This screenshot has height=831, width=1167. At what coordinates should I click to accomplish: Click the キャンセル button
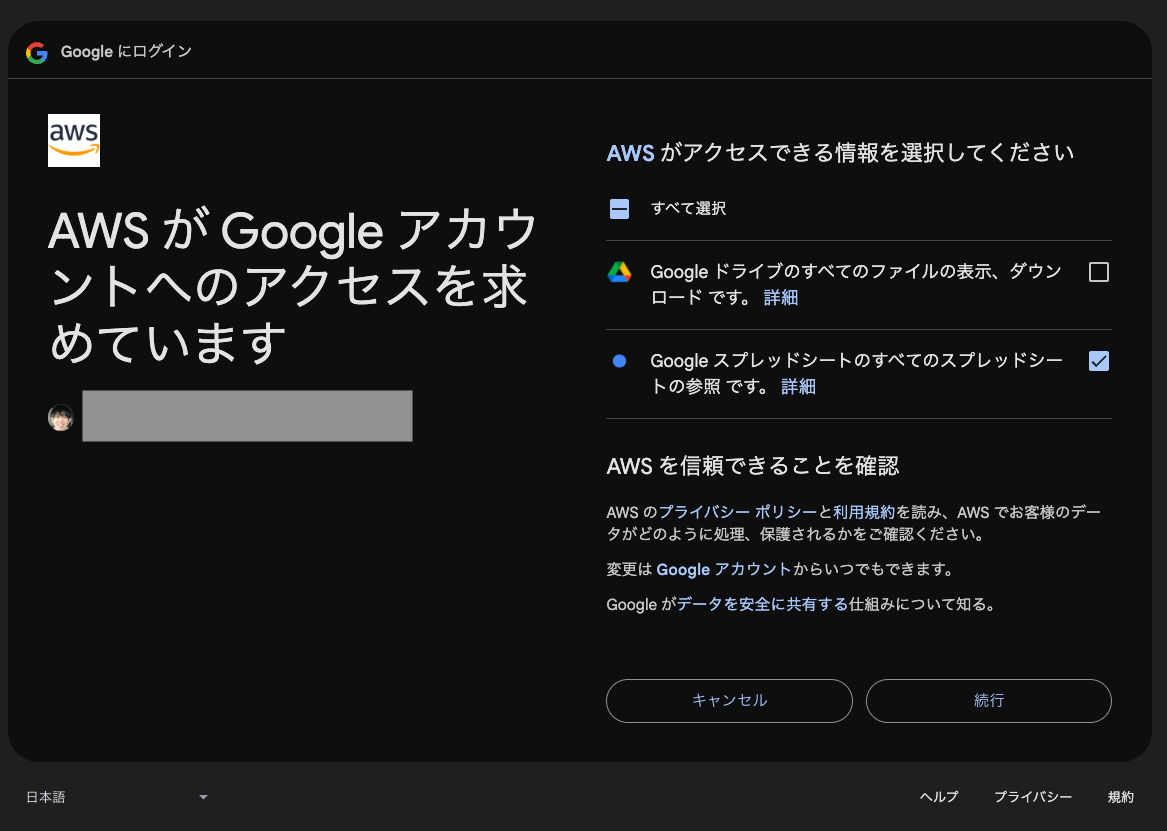728,700
